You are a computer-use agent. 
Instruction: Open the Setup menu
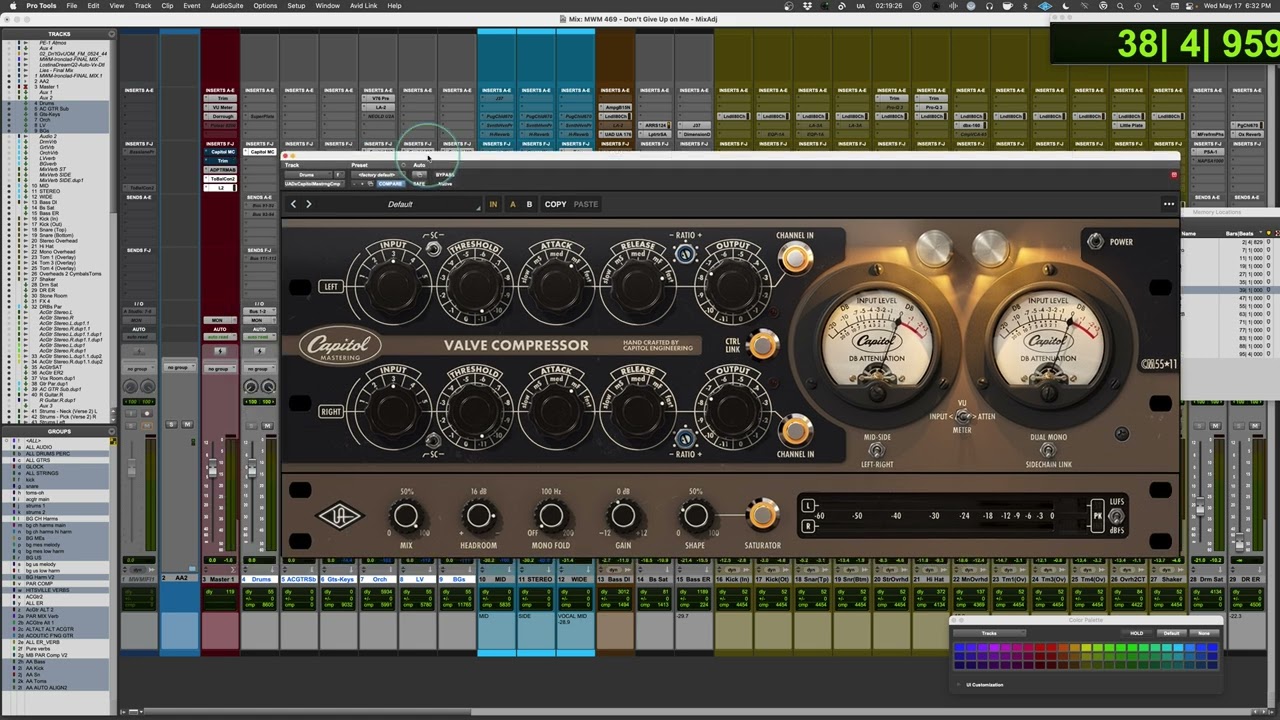pyautogui.click(x=296, y=6)
